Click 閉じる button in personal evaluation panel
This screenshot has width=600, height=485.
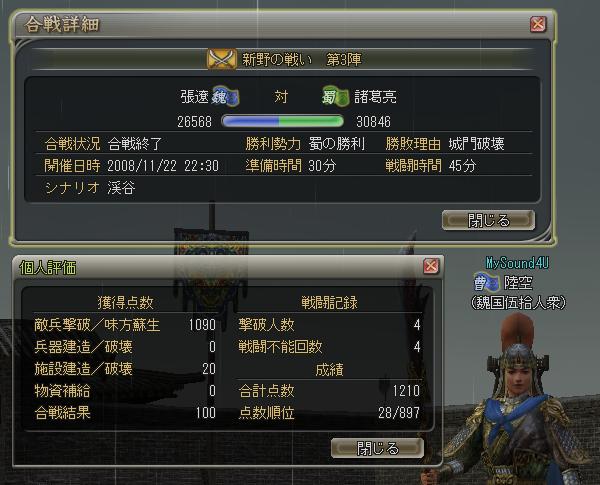pyautogui.click(x=377, y=448)
